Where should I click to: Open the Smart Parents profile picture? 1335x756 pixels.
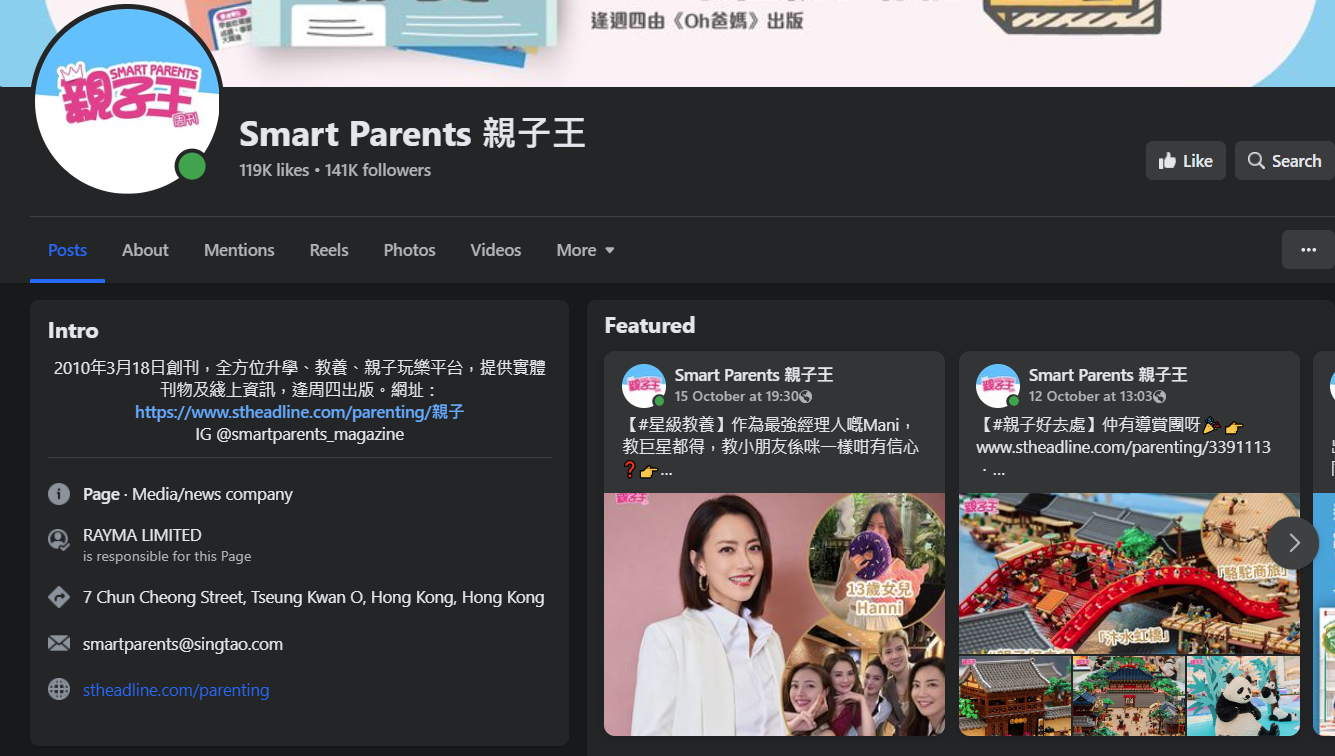[126, 101]
